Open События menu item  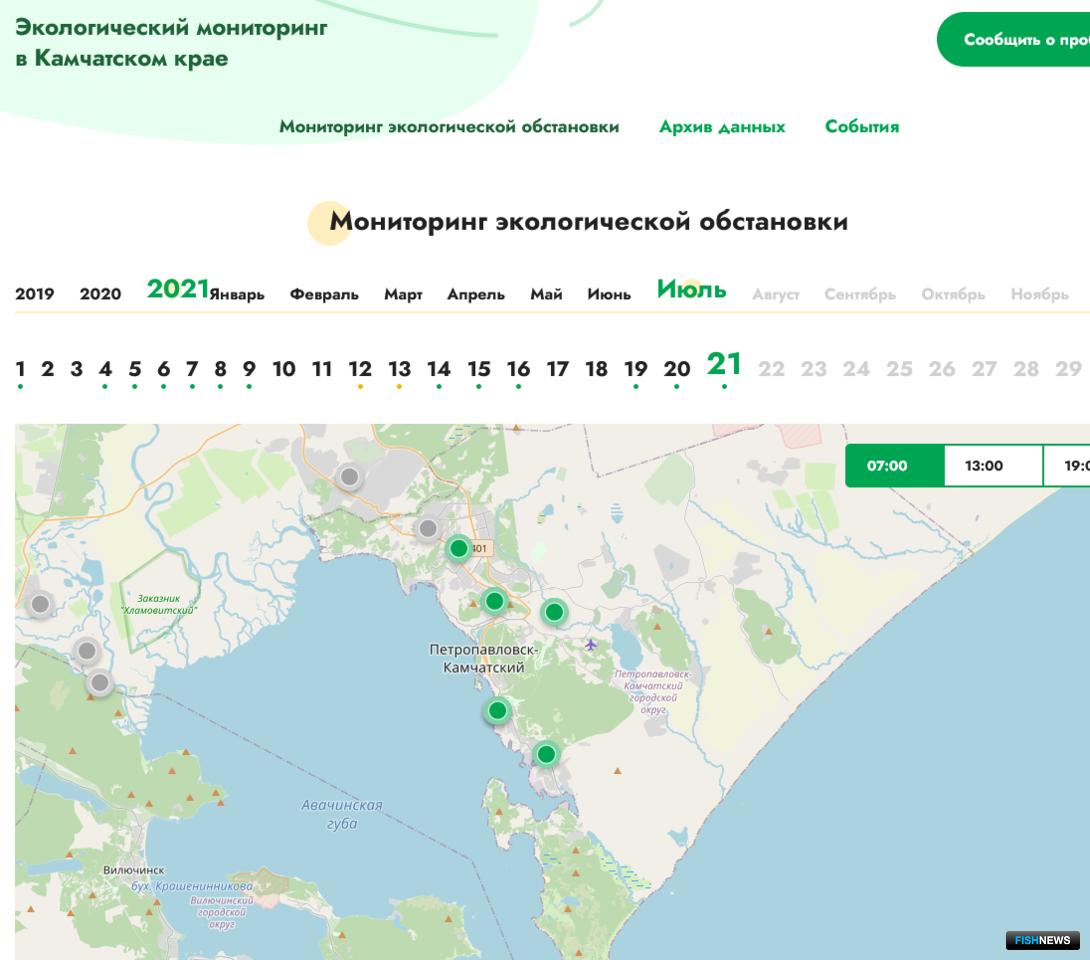pyautogui.click(x=862, y=127)
